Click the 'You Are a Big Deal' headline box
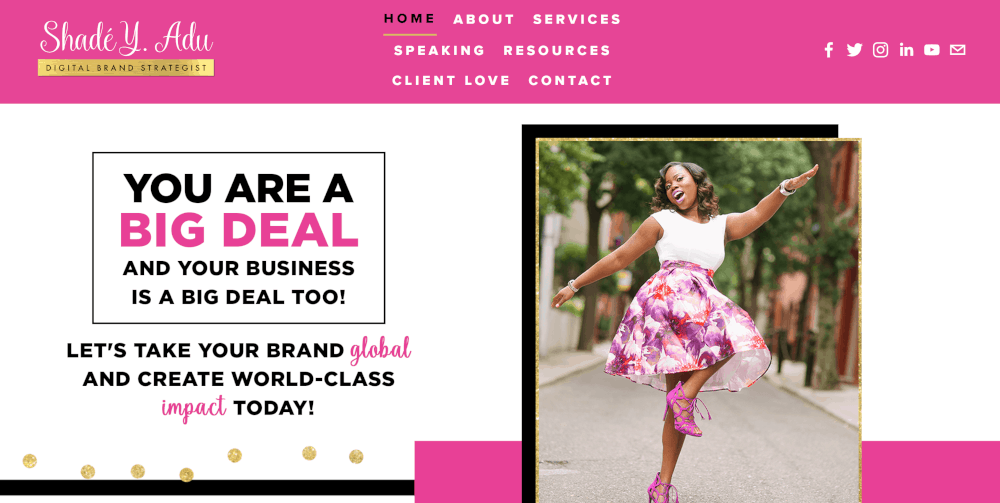Image resolution: width=1000 pixels, height=503 pixels. click(x=239, y=238)
